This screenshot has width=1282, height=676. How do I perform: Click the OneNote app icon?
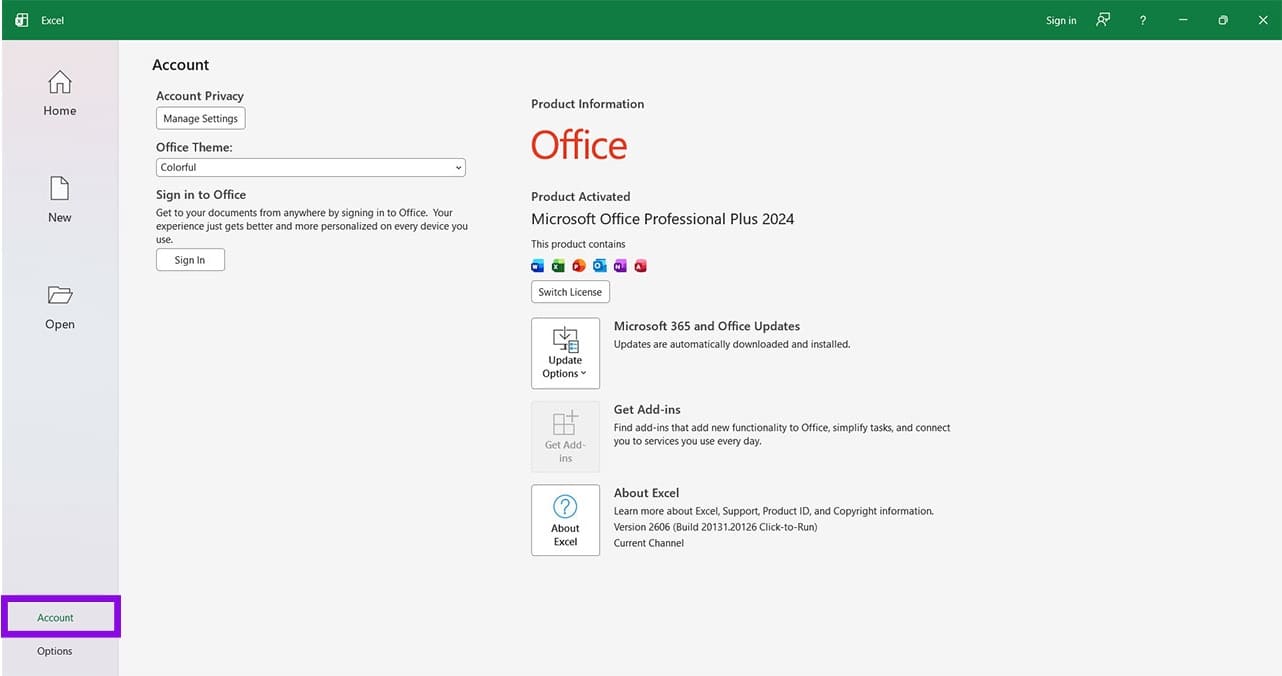(620, 266)
